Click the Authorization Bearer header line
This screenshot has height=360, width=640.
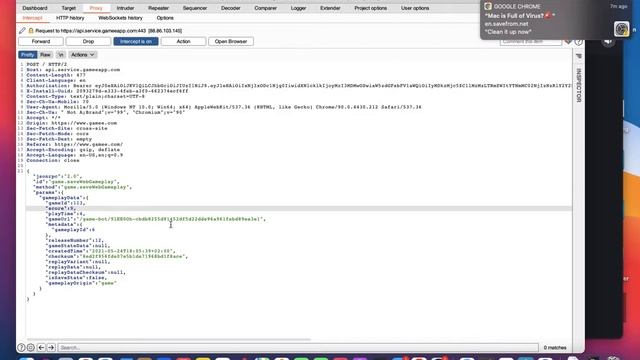tap(299, 86)
